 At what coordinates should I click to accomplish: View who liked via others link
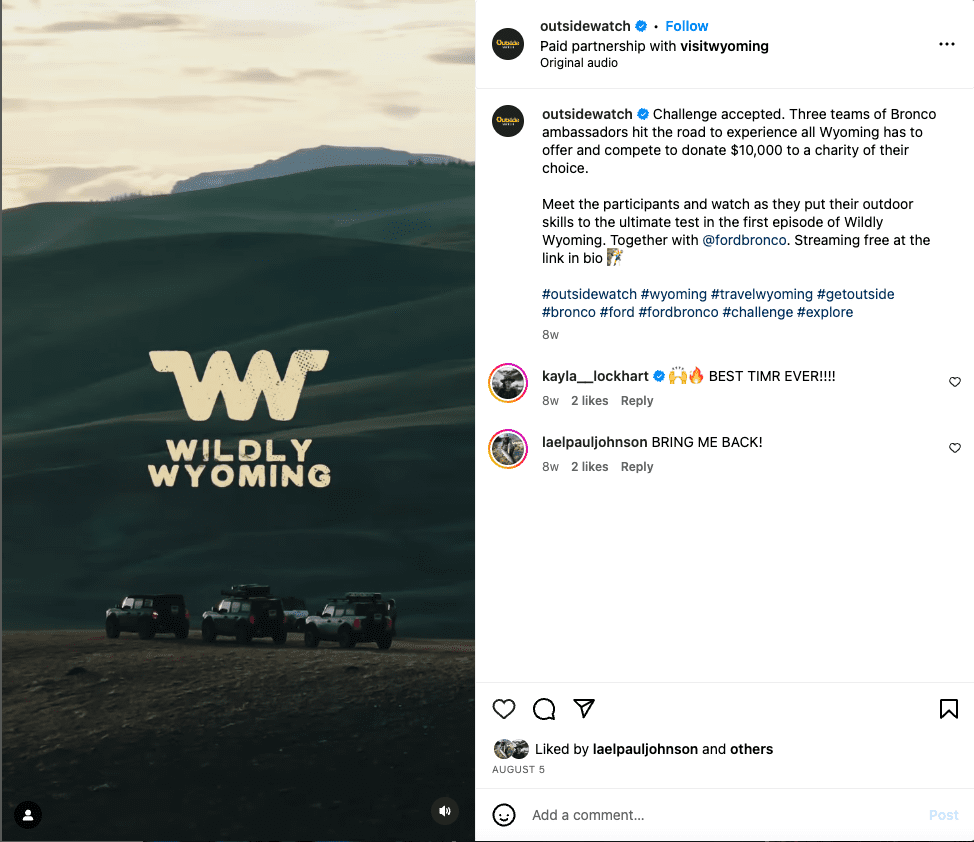tap(751, 749)
